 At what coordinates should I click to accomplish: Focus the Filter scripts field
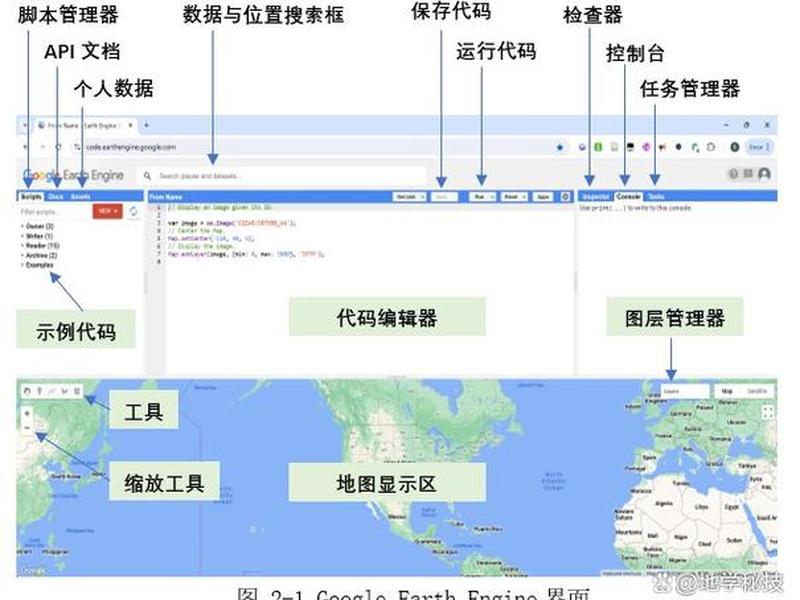[x=54, y=211]
